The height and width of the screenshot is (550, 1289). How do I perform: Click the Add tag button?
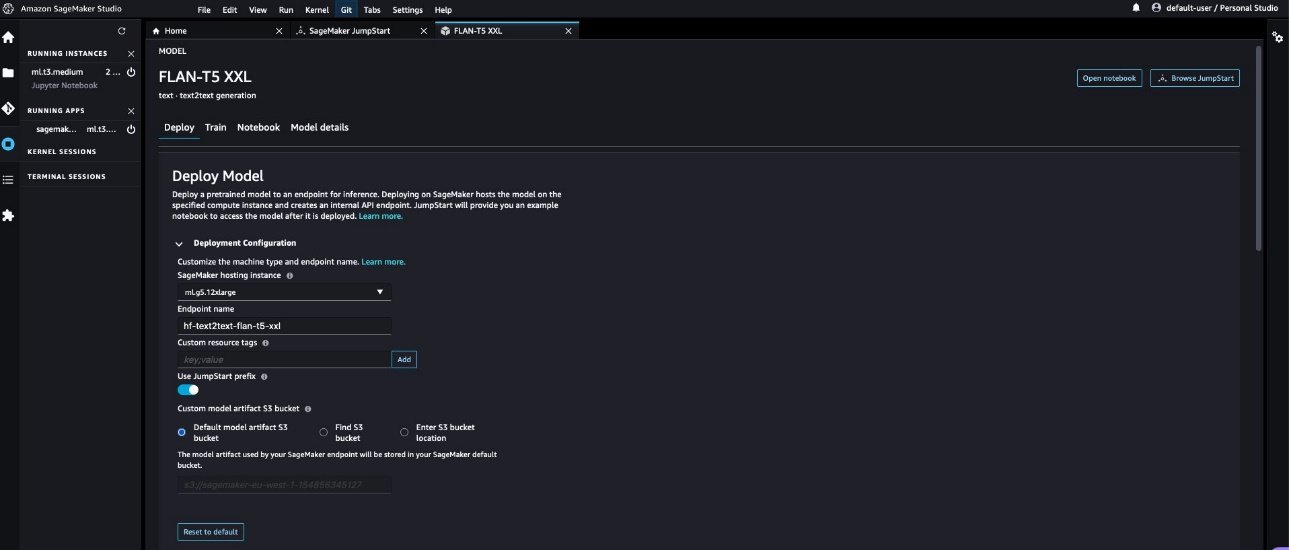[404, 359]
